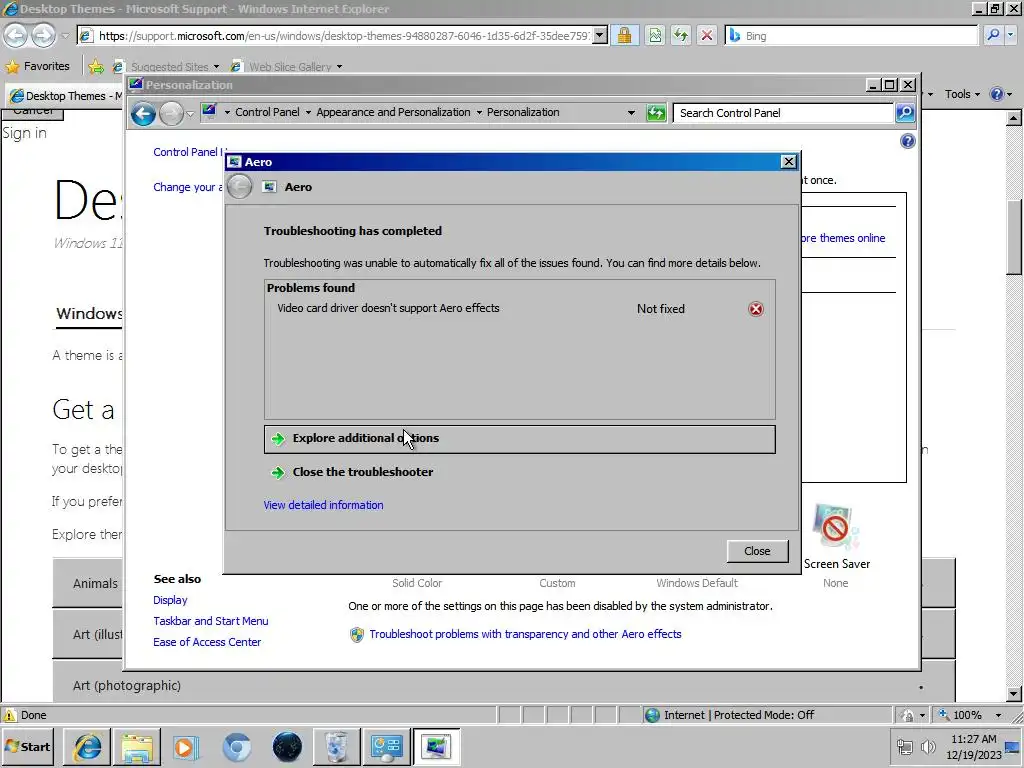Click Video card driver problem row
The height and width of the screenshot is (768, 1024).
tap(520, 309)
